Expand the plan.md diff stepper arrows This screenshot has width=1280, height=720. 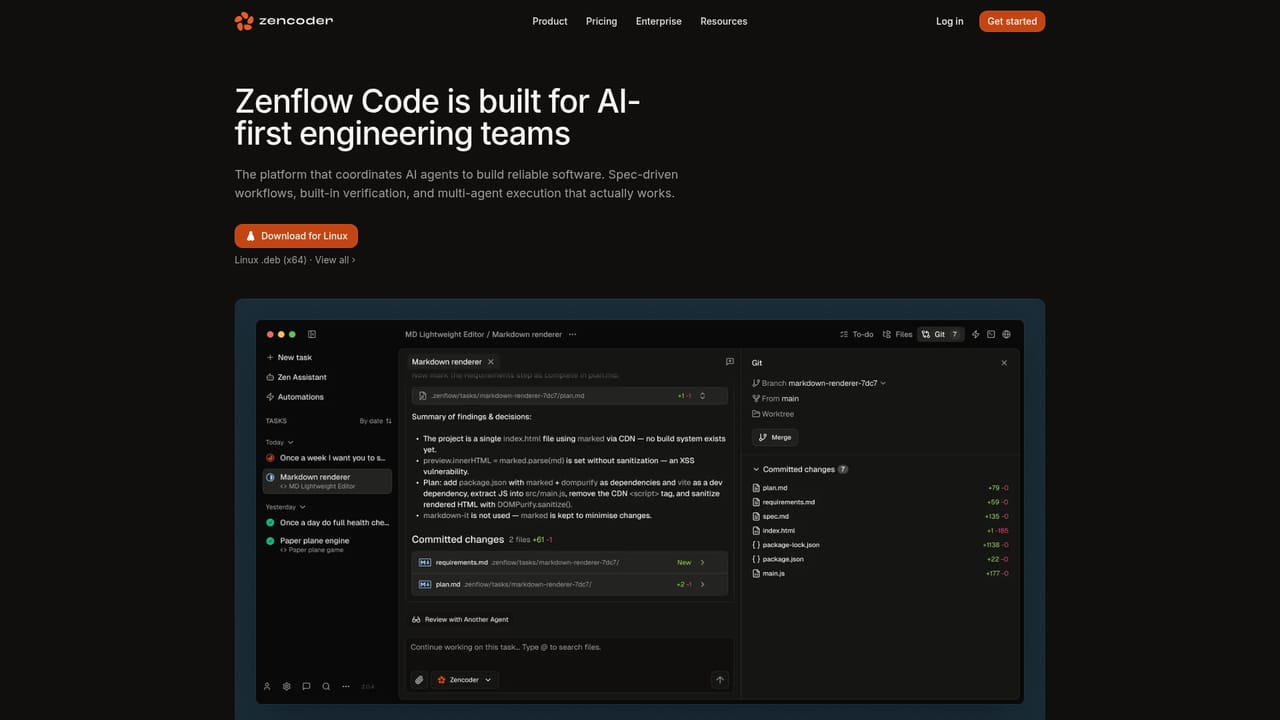[702, 396]
